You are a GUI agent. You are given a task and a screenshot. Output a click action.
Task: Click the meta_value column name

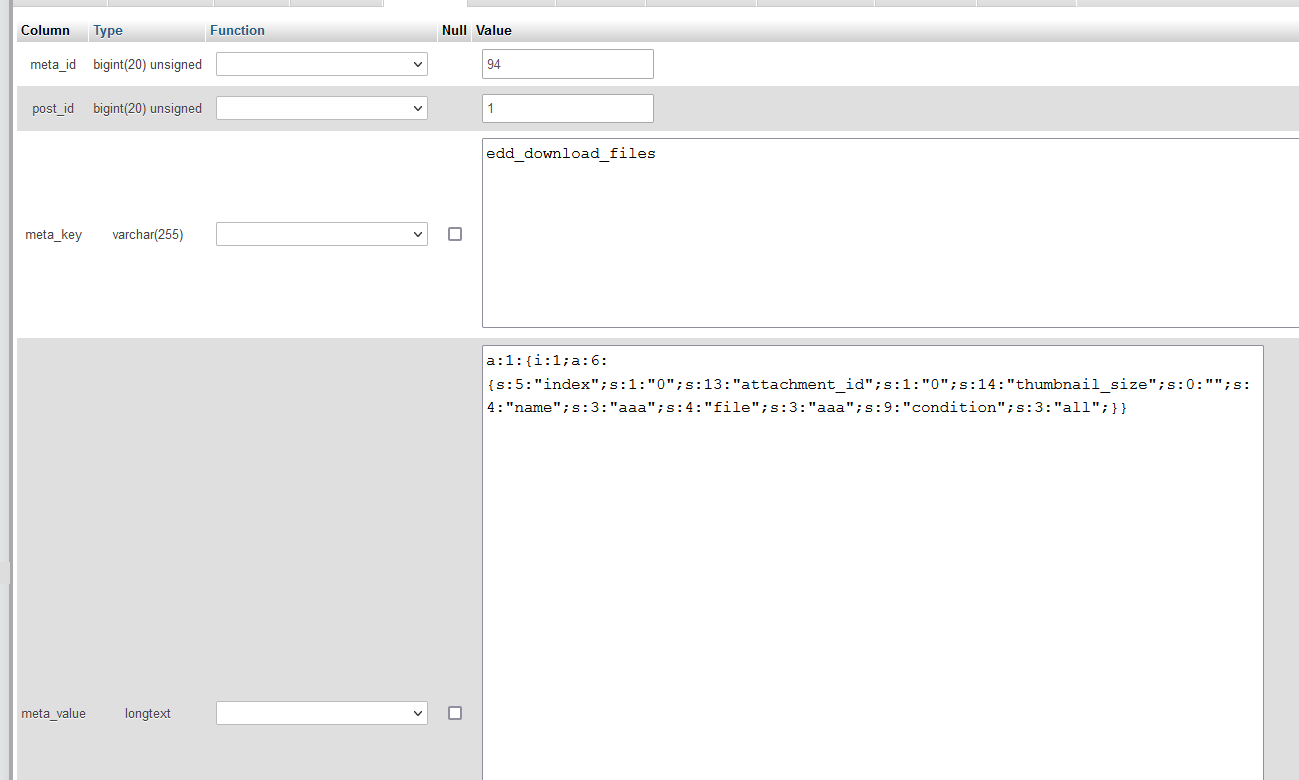pyautogui.click(x=54, y=714)
